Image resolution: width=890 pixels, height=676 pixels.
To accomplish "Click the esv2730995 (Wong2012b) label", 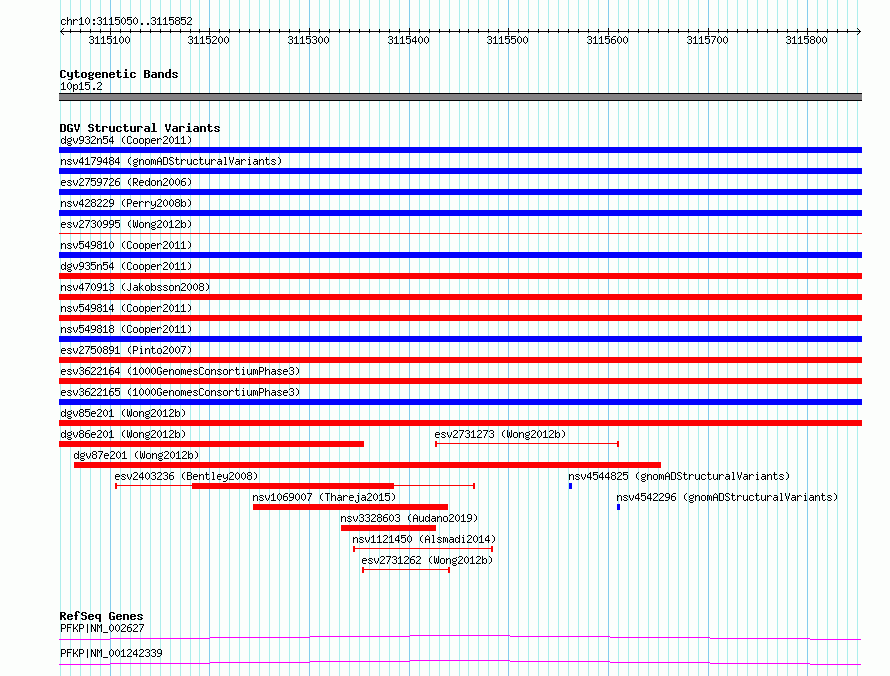I will click(126, 224).
